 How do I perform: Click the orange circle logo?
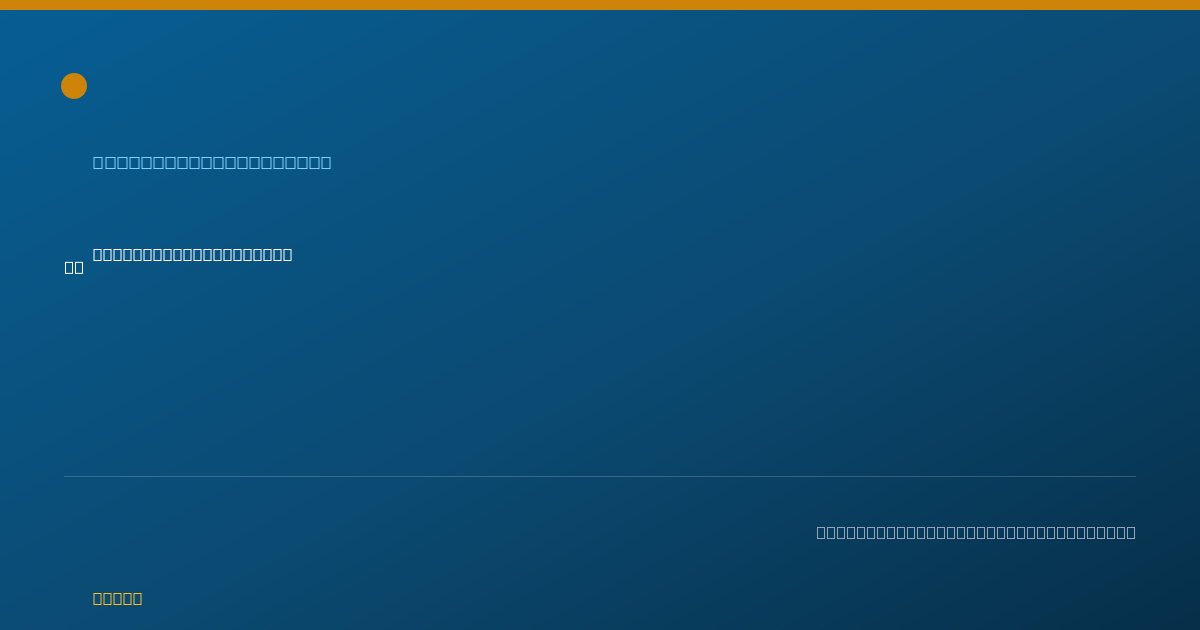tap(74, 86)
